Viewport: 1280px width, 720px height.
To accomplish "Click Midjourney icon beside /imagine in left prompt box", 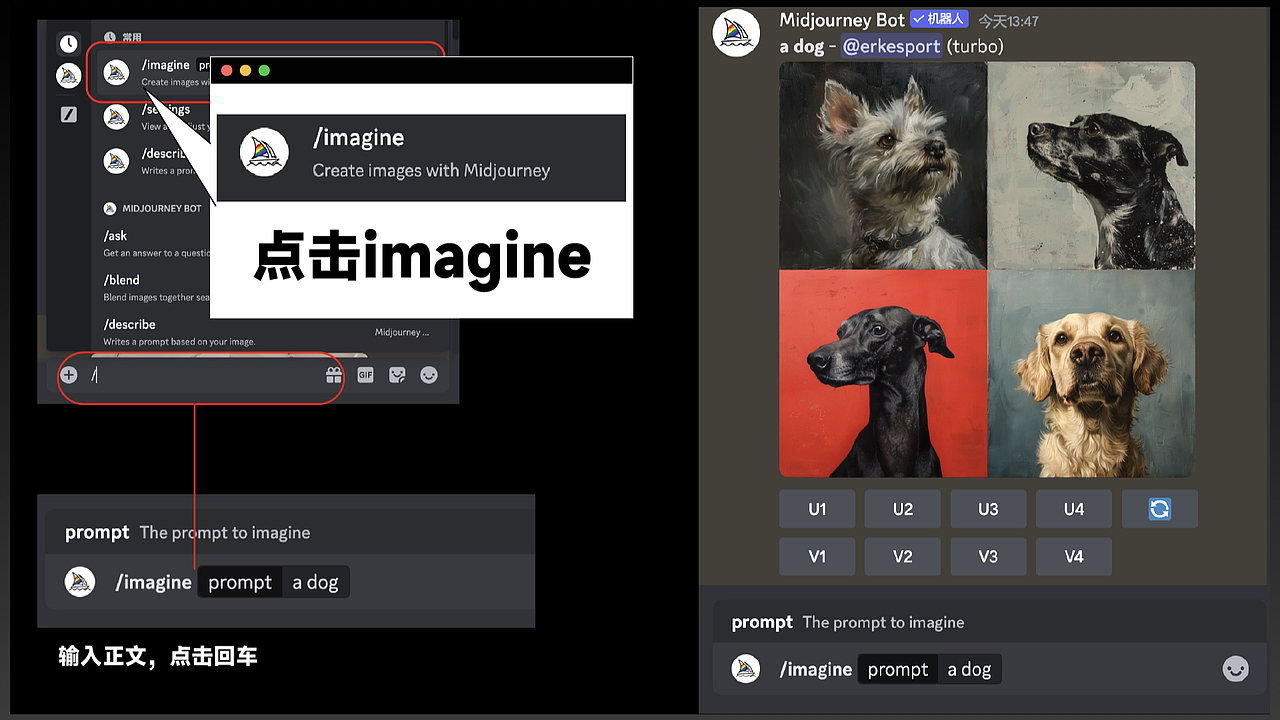I will click(x=80, y=582).
